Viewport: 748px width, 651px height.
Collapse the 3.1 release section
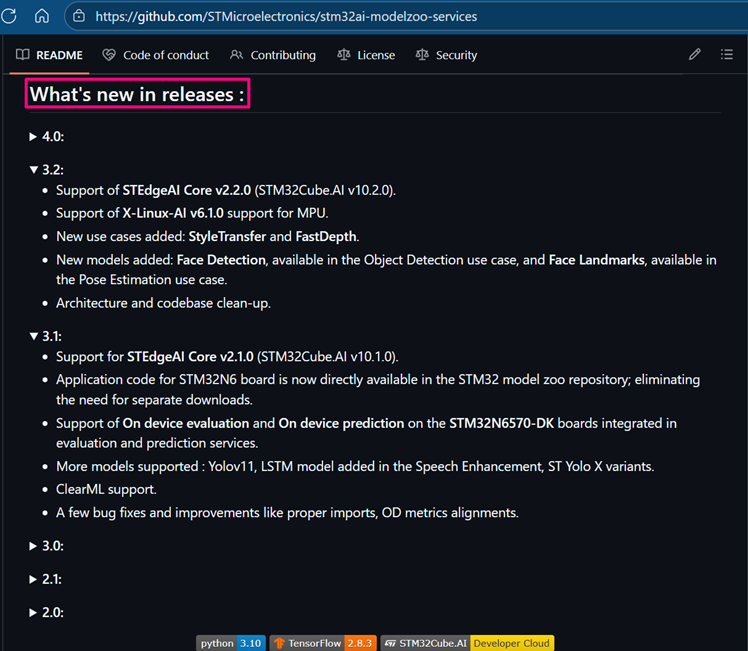click(x=45, y=337)
